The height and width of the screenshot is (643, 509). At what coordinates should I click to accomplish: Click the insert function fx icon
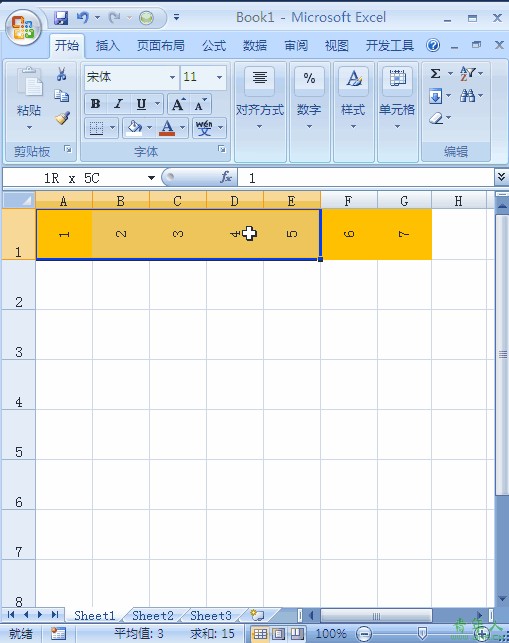(x=226, y=178)
